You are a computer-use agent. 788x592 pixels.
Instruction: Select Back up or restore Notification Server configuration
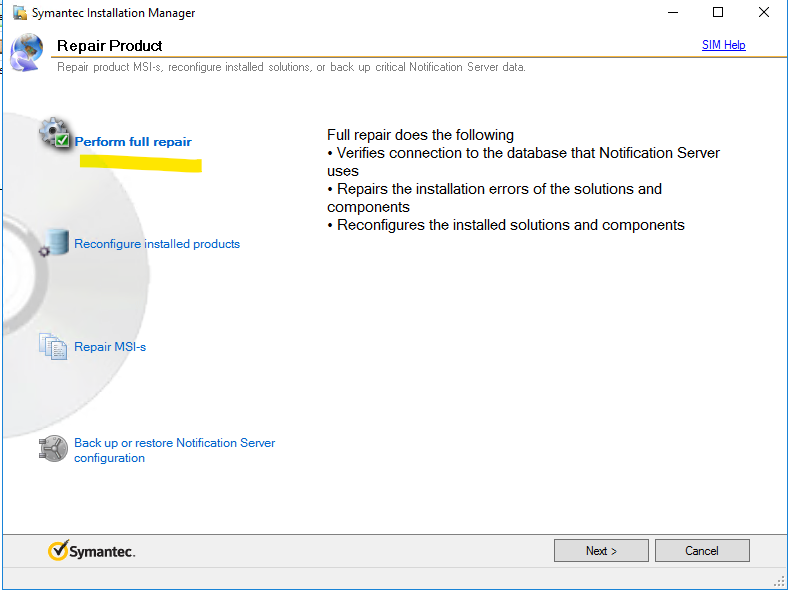(x=174, y=450)
